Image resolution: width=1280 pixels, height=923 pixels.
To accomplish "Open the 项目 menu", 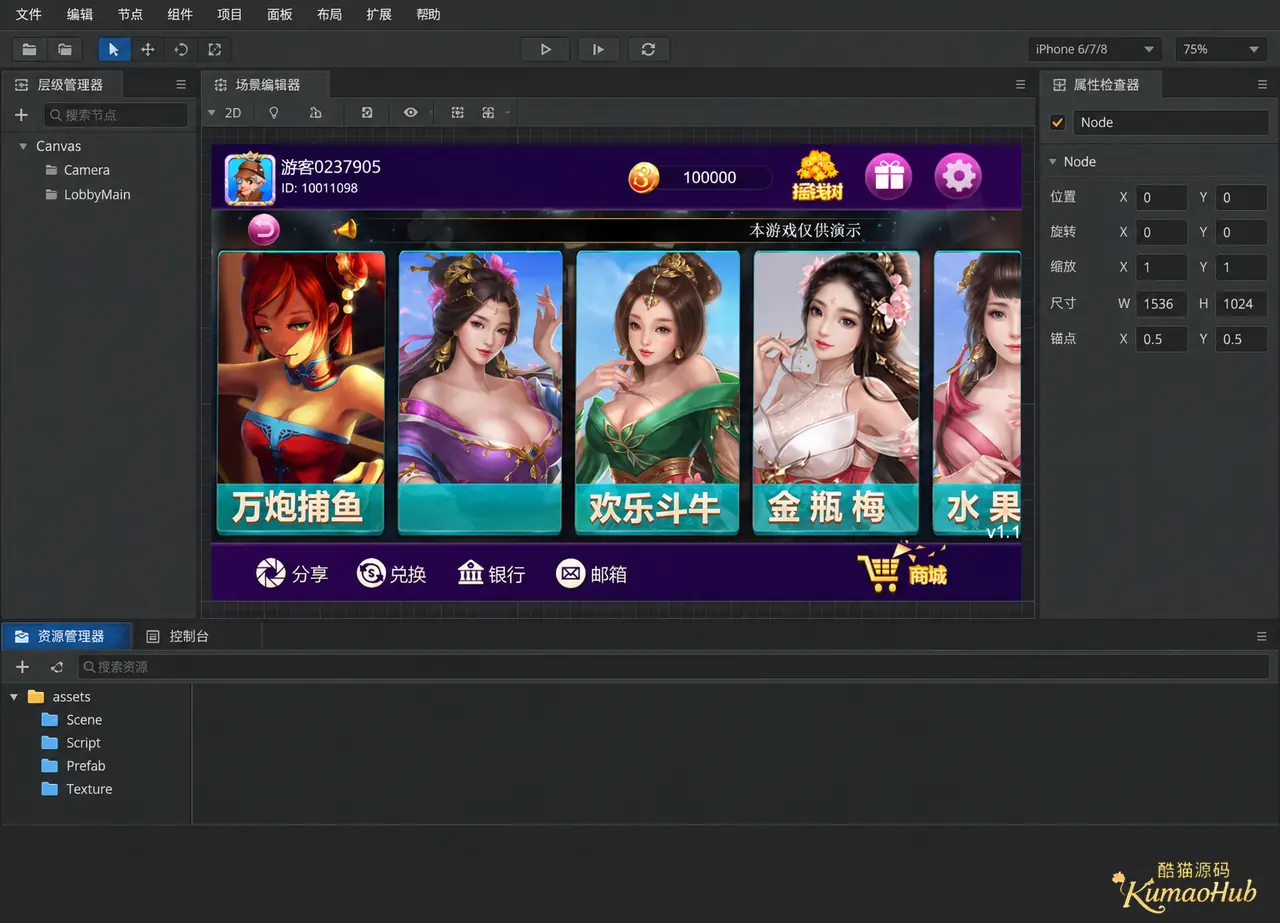I will tap(230, 15).
